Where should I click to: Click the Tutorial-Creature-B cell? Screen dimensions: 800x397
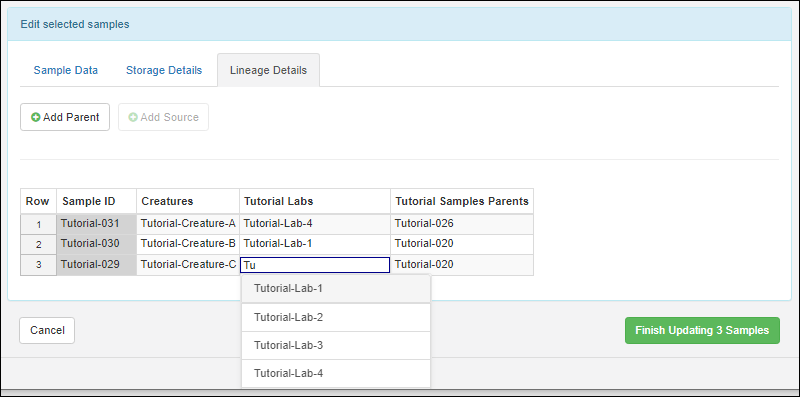tap(188, 244)
